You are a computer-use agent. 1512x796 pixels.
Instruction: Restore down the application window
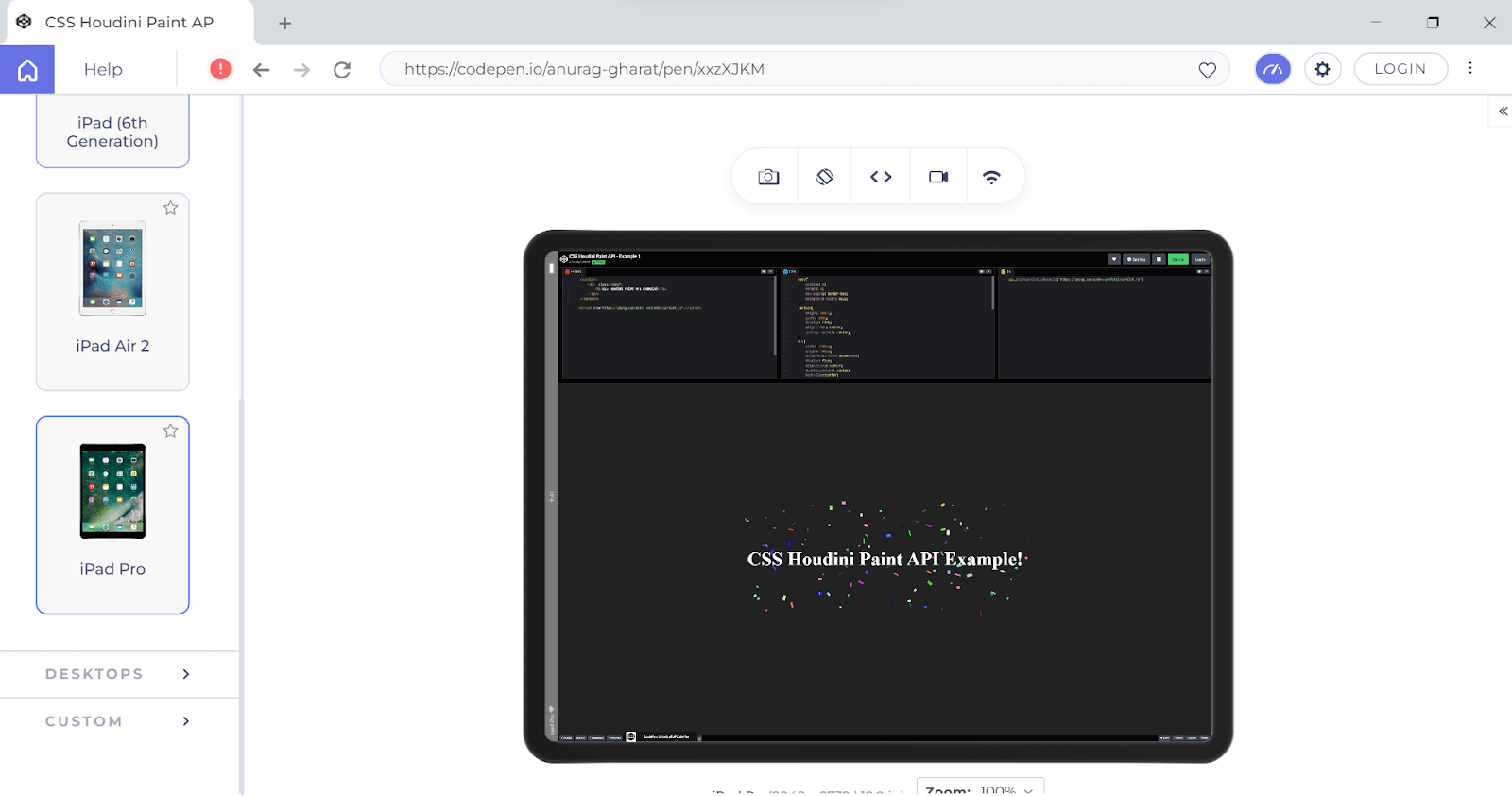(1433, 23)
